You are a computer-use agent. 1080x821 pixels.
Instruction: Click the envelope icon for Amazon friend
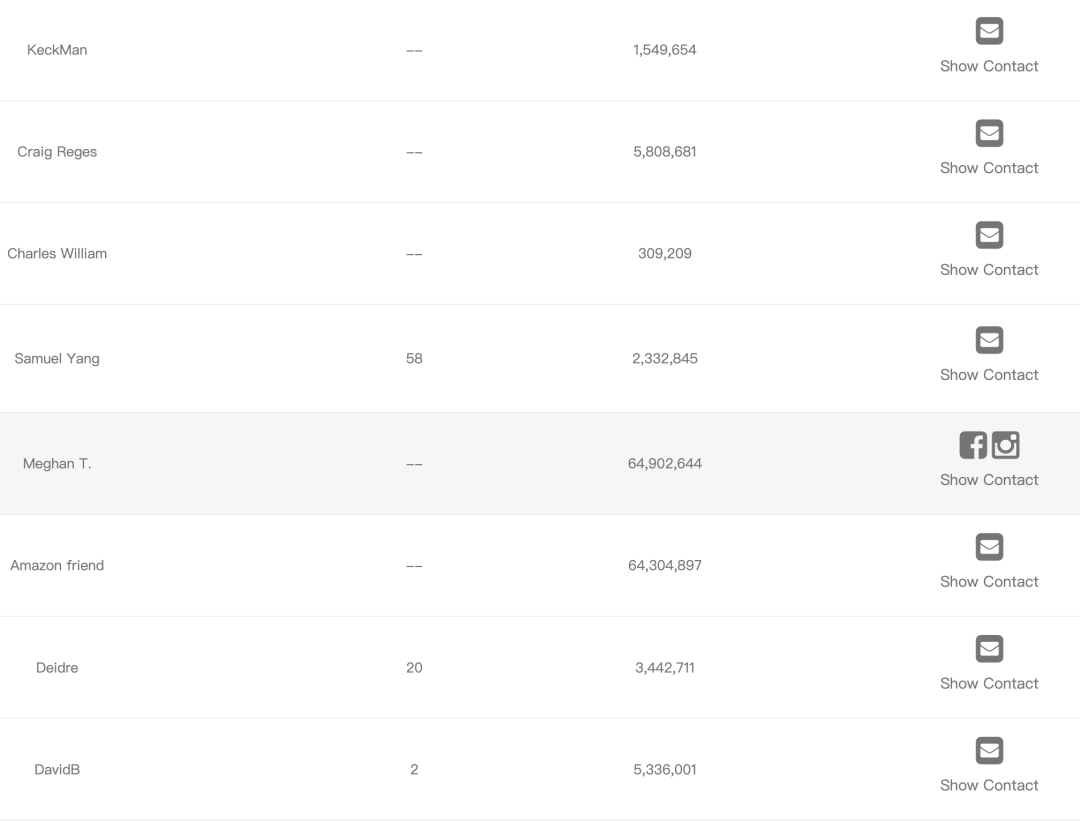click(989, 547)
